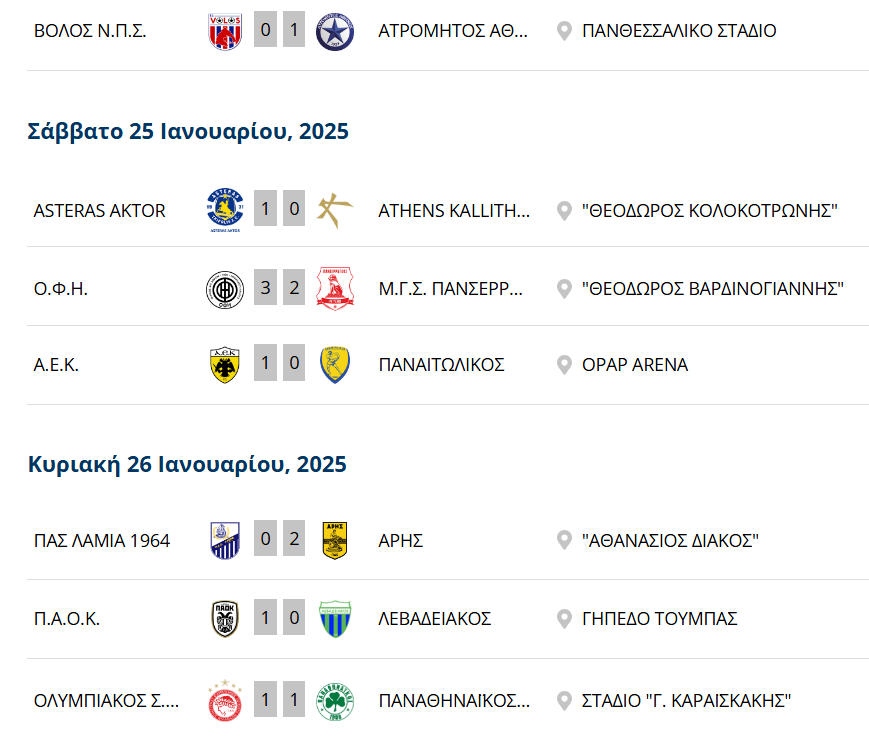Click the Volos NPS club crest
This screenshot has width=869, height=737.
(x=225, y=31)
